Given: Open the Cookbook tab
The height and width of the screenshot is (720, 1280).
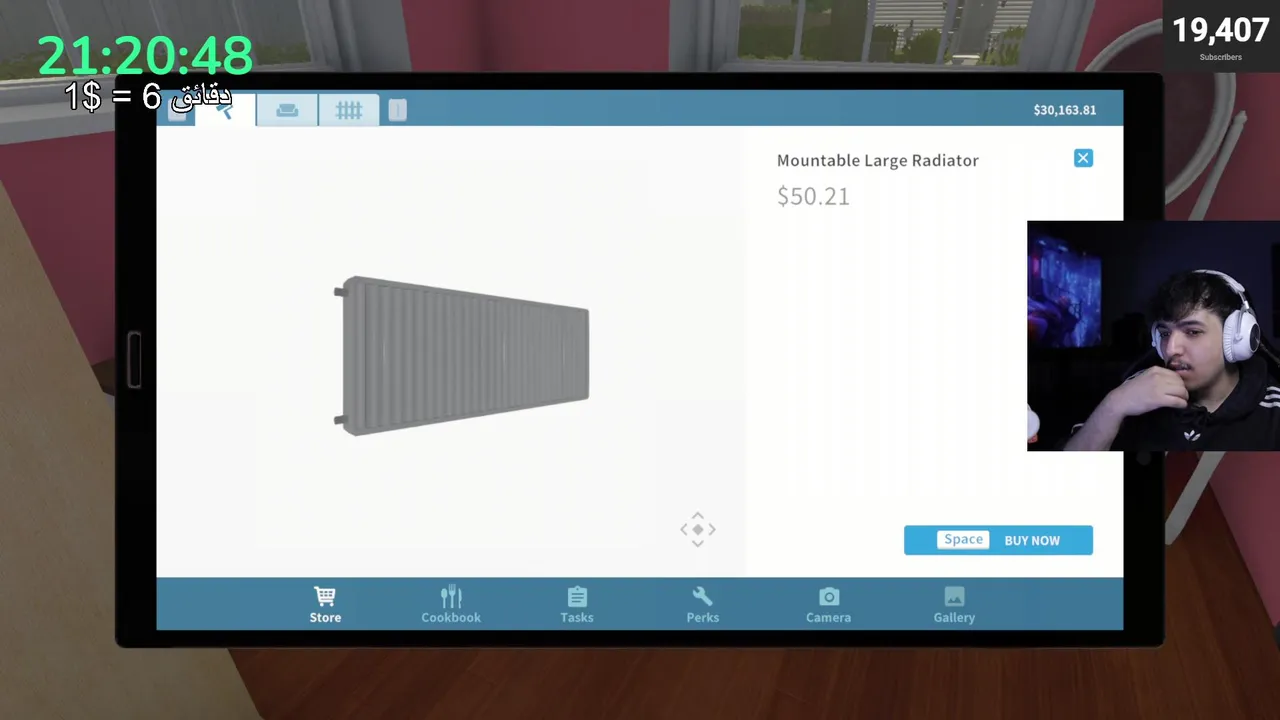Looking at the screenshot, I should (451, 605).
